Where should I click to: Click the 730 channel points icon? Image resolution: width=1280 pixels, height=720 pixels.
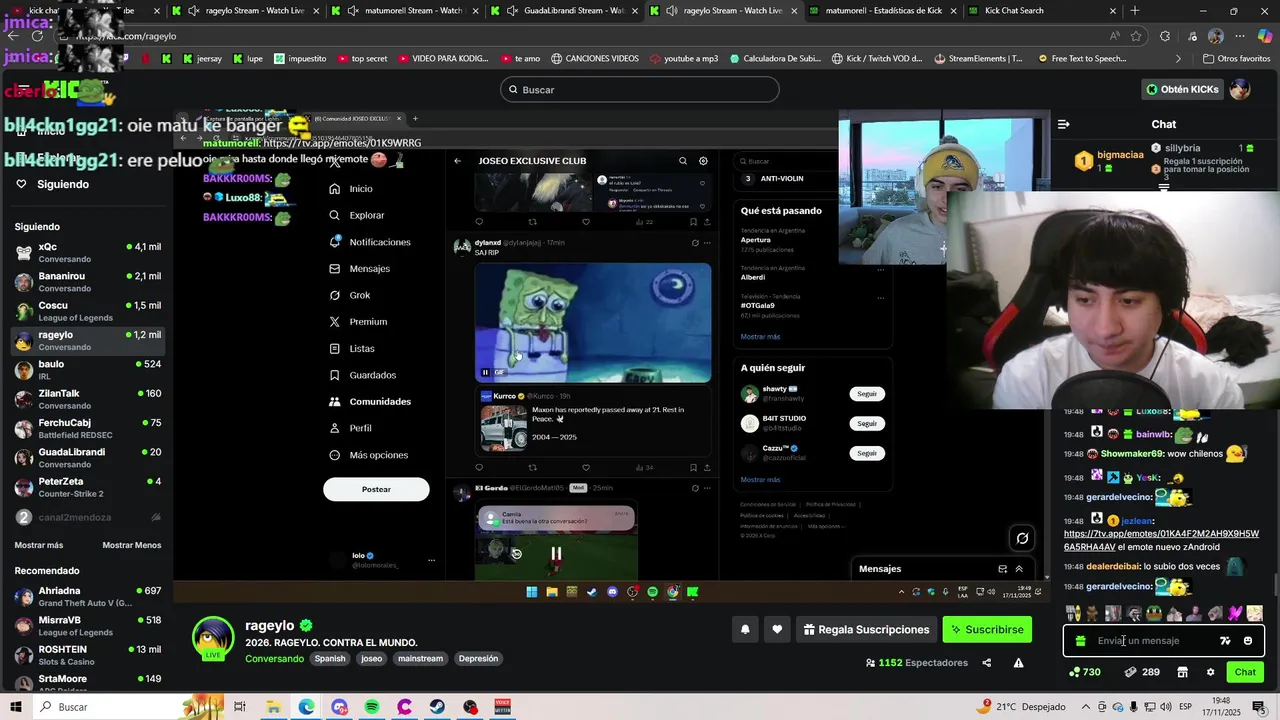1085,672
